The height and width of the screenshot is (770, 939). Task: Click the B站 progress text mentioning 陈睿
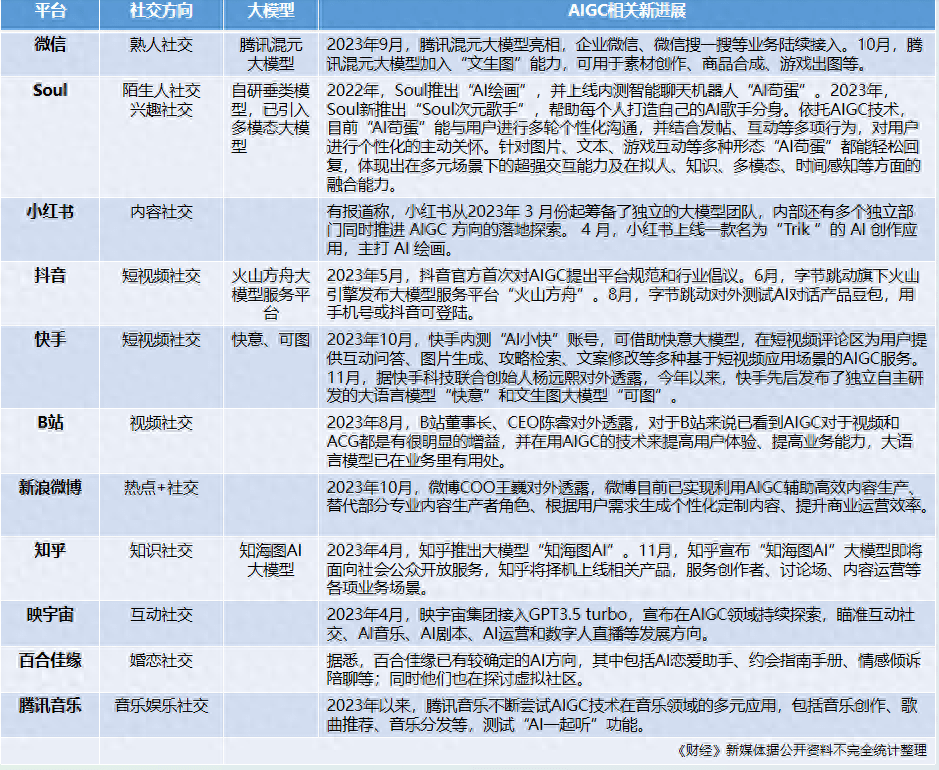coord(620,442)
